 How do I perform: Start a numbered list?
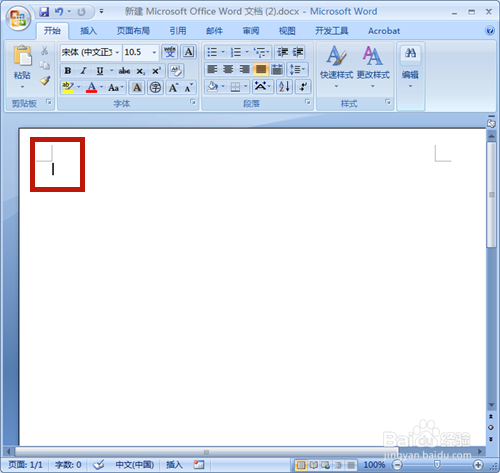(x=236, y=52)
